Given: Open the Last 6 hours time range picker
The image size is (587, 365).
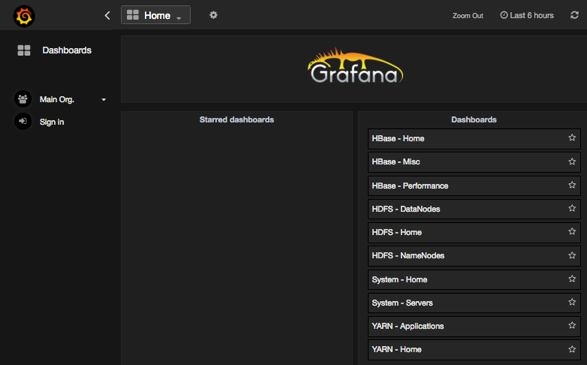Looking at the screenshot, I should coord(527,15).
